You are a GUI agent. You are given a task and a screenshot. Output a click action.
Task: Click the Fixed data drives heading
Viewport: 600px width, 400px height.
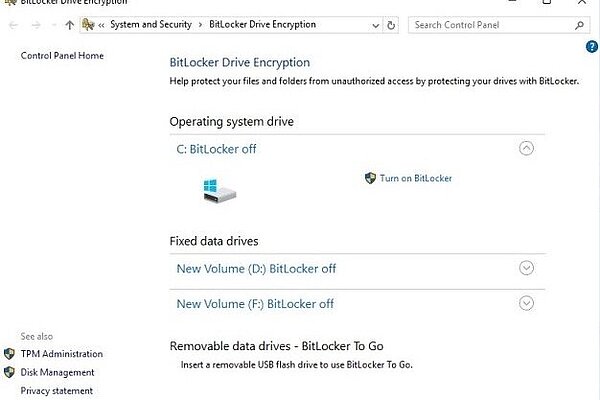(x=214, y=241)
